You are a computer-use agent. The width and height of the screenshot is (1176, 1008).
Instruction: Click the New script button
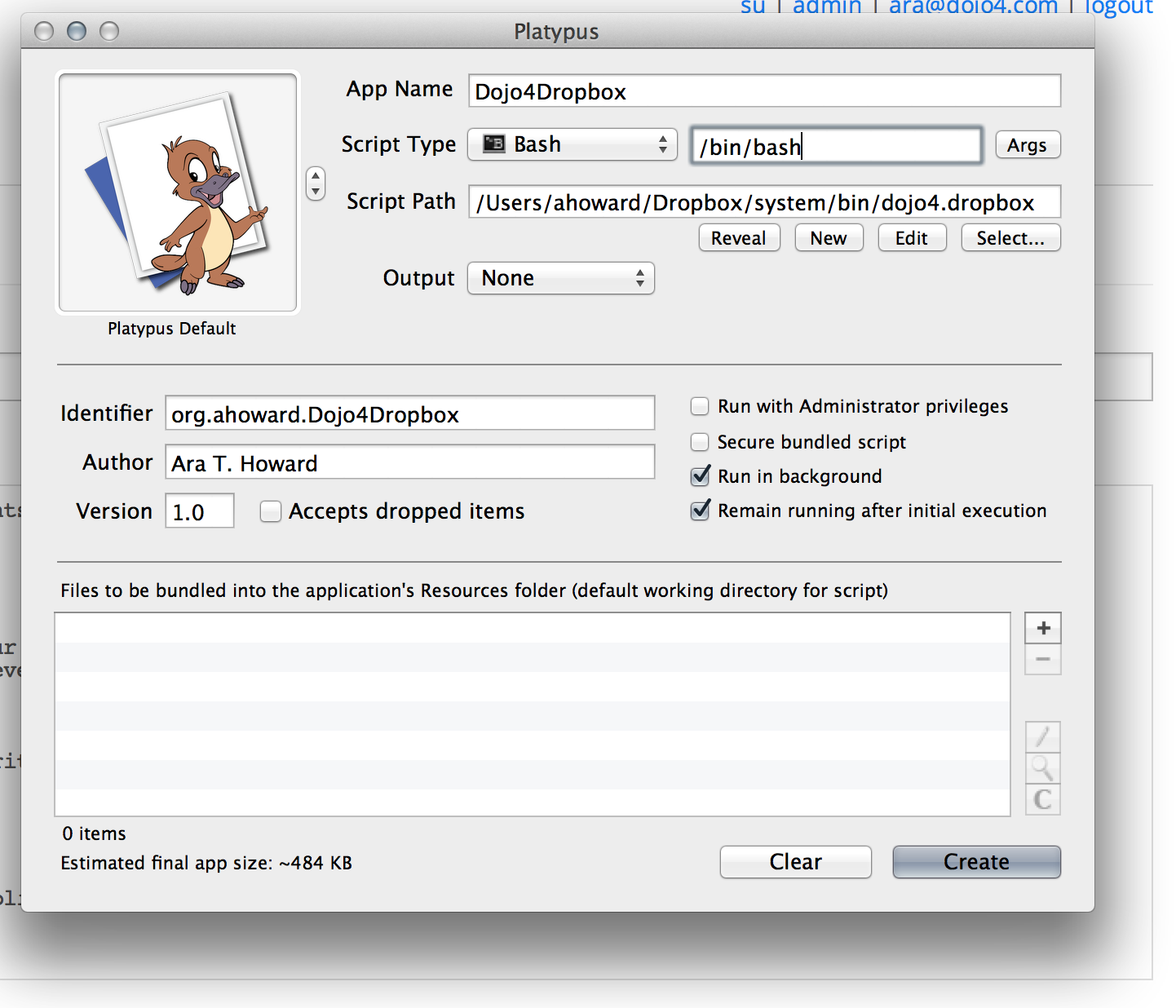(x=829, y=238)
